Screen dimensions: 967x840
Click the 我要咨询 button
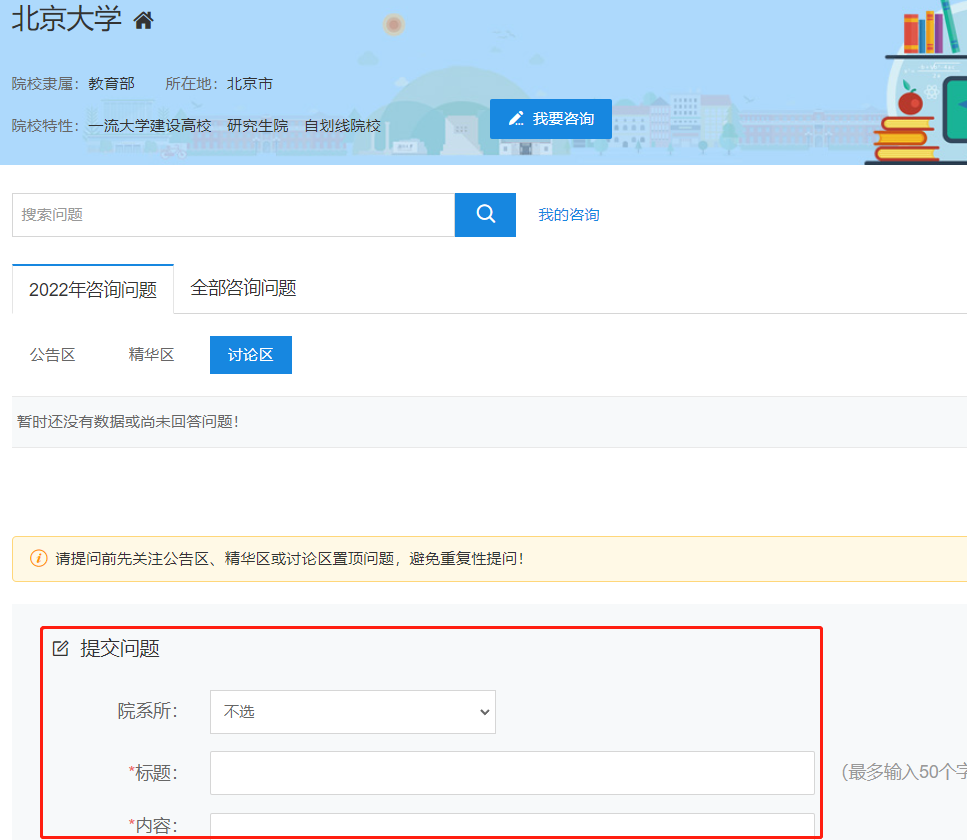tap(551, 118)
